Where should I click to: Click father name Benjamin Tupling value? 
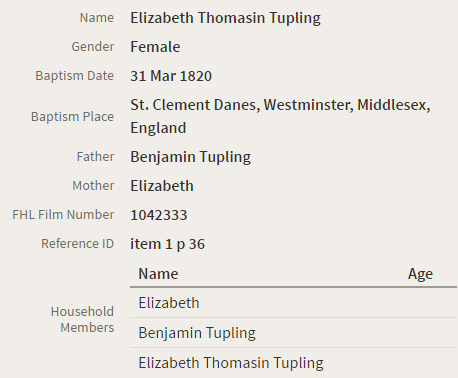pyautogui.click(x=190, y=157)
